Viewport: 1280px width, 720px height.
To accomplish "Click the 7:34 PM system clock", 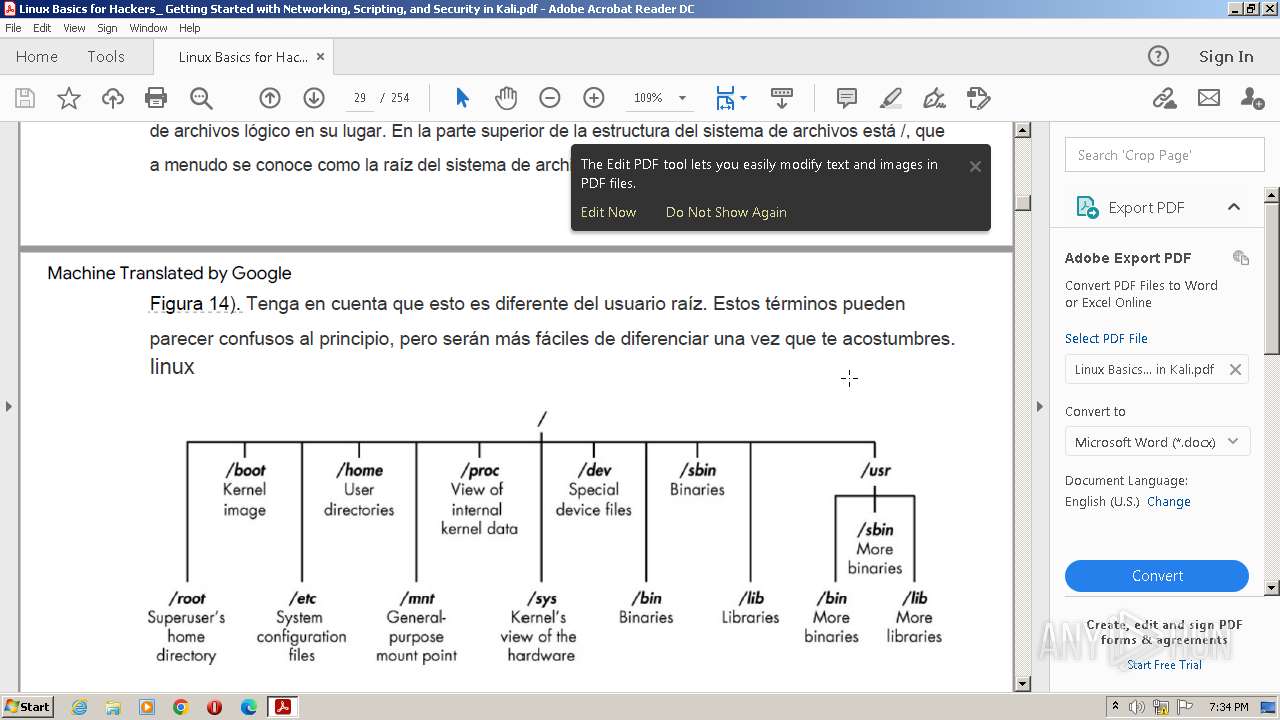I will point(1228,707).
